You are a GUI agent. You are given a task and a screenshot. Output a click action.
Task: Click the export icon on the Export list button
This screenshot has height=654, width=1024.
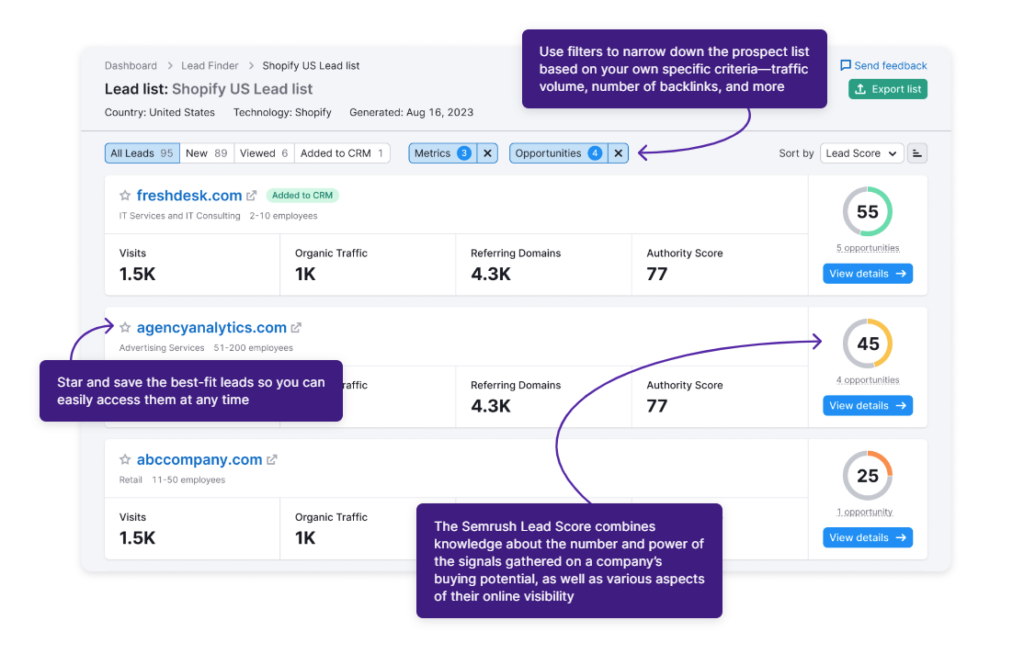(x=862, y=90)
